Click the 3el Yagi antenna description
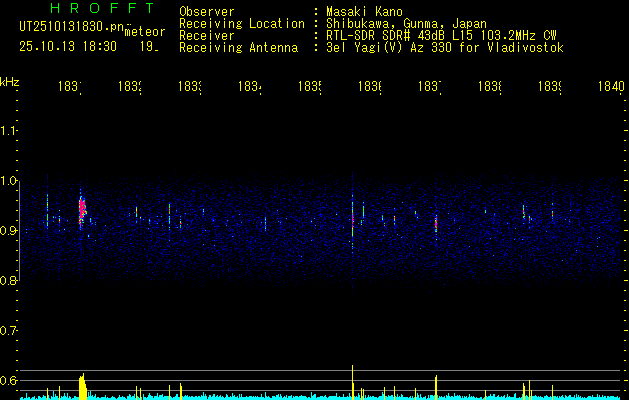The width and height of the screenshot is (629, 400). pyautogui.click(x=442, y=47)
